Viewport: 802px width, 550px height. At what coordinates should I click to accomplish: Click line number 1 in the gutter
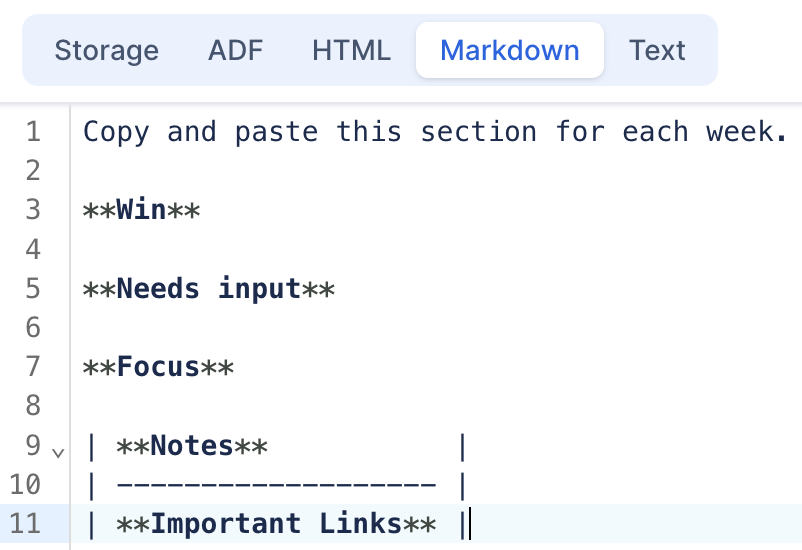tap(33, 131)
